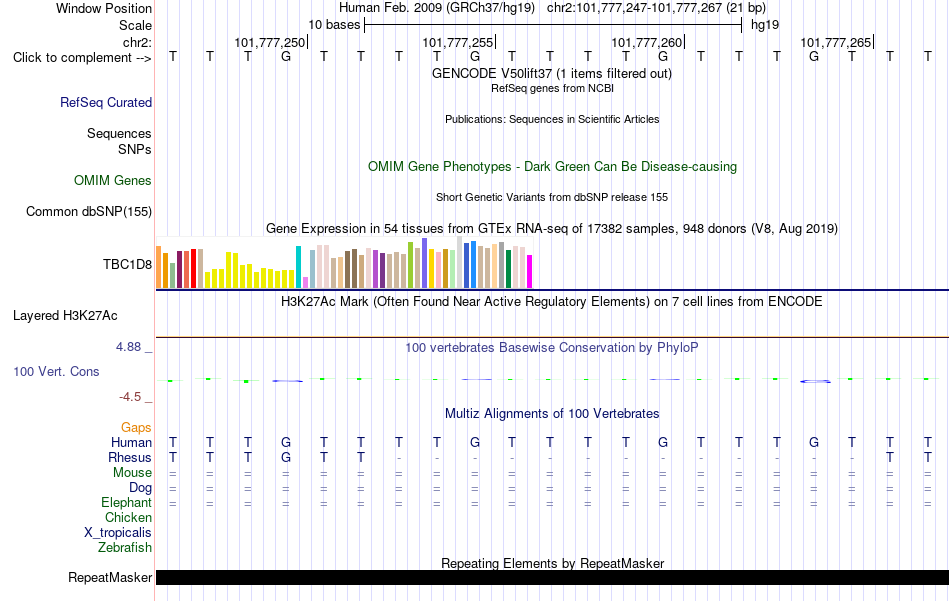Select the Scale track label
This screenshot has height=601, width=950.
point(135,25)
